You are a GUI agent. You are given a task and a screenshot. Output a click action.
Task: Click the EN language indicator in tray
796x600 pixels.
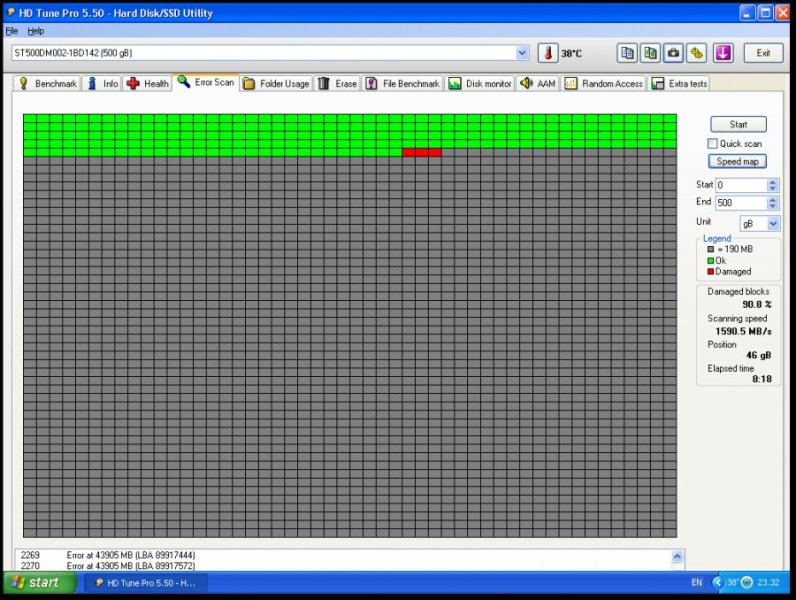tap(696, 583)
